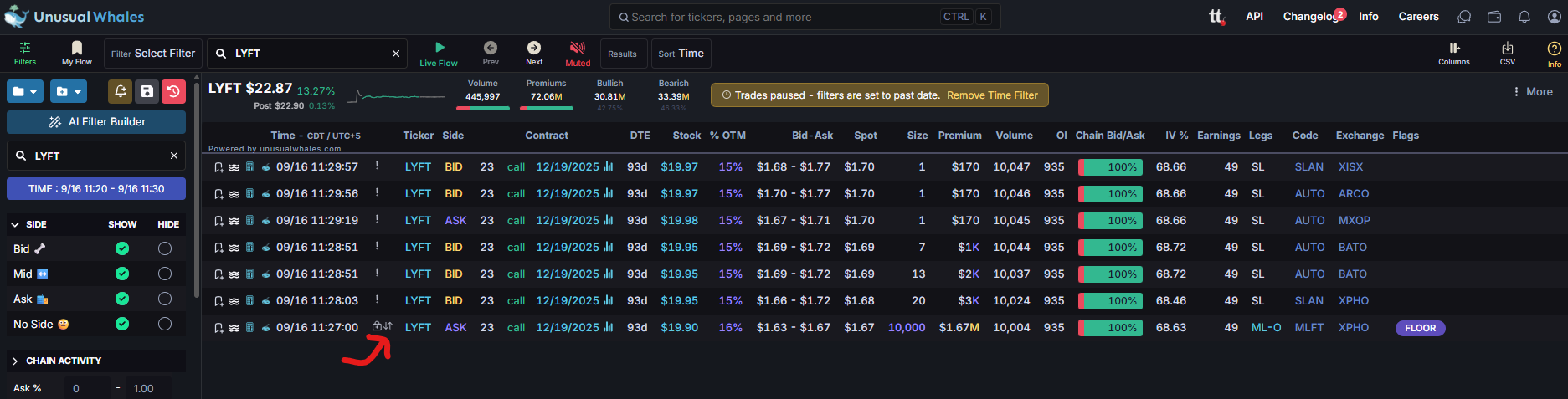Open the More options menu
This screenshot has width=1568, height=399.
tap(1533, 92)
